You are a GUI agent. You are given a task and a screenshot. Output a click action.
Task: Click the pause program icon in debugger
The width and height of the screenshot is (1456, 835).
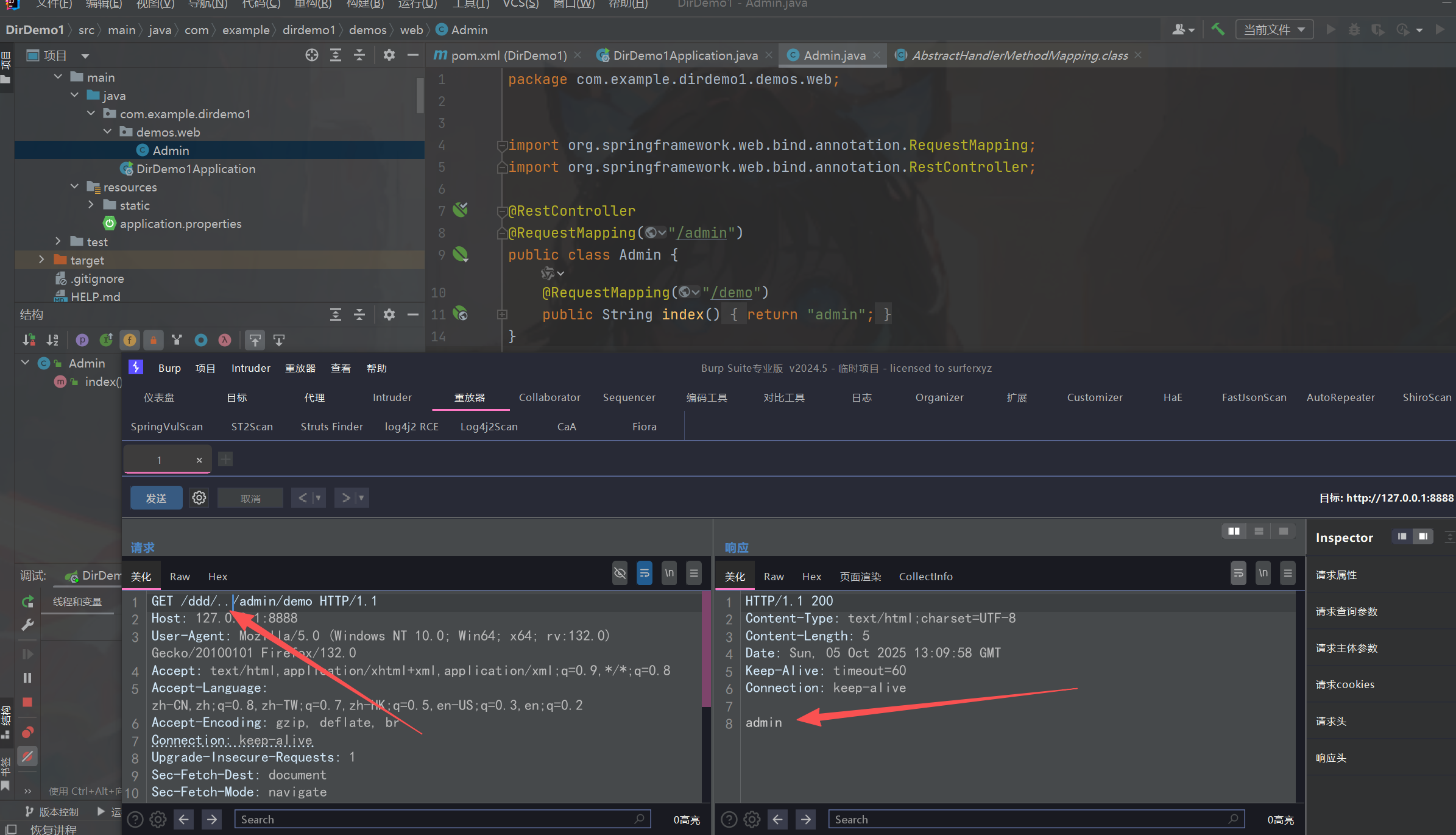27,678
